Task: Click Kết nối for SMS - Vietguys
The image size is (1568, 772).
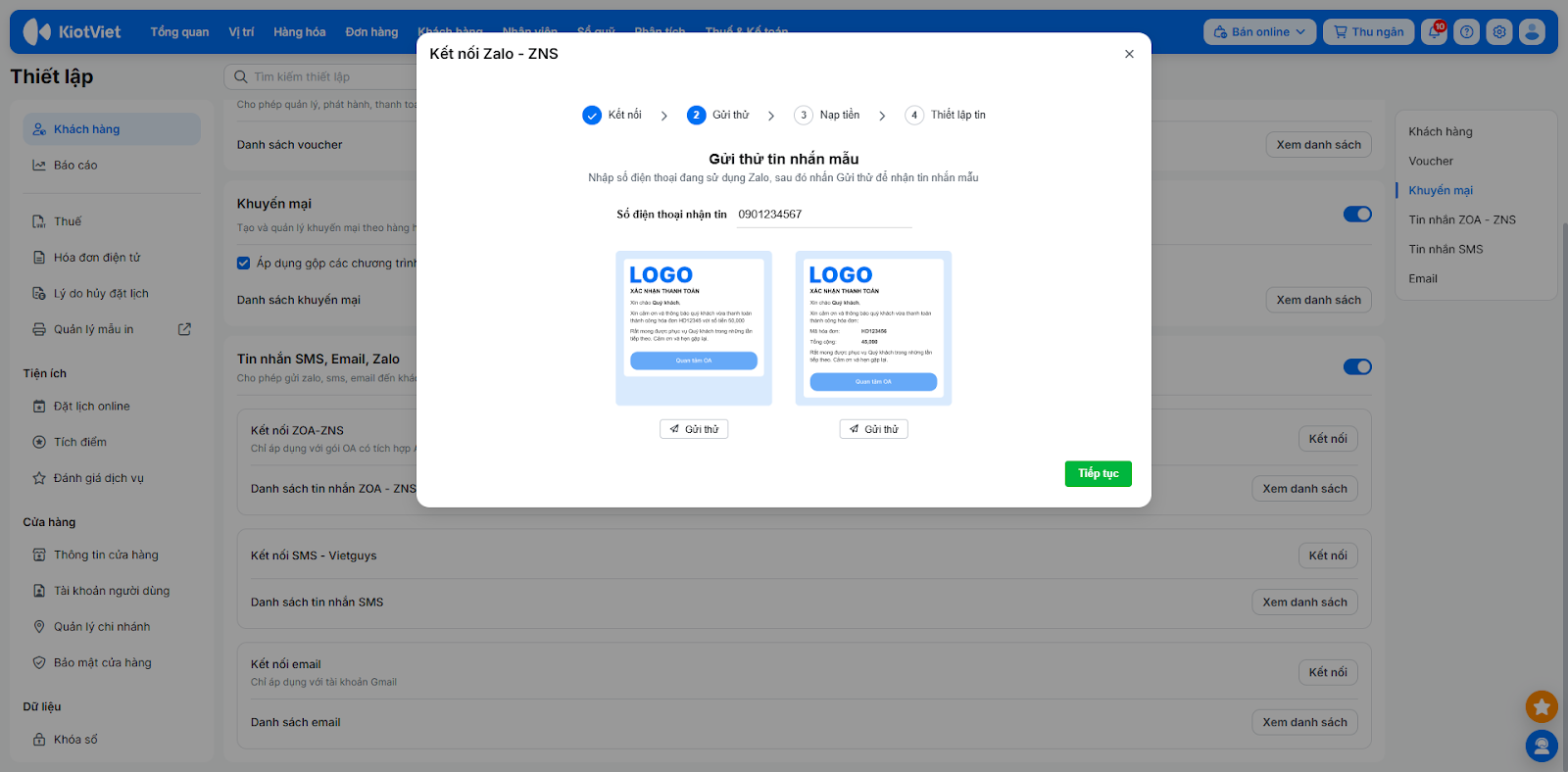Action: pos(1328,555)
